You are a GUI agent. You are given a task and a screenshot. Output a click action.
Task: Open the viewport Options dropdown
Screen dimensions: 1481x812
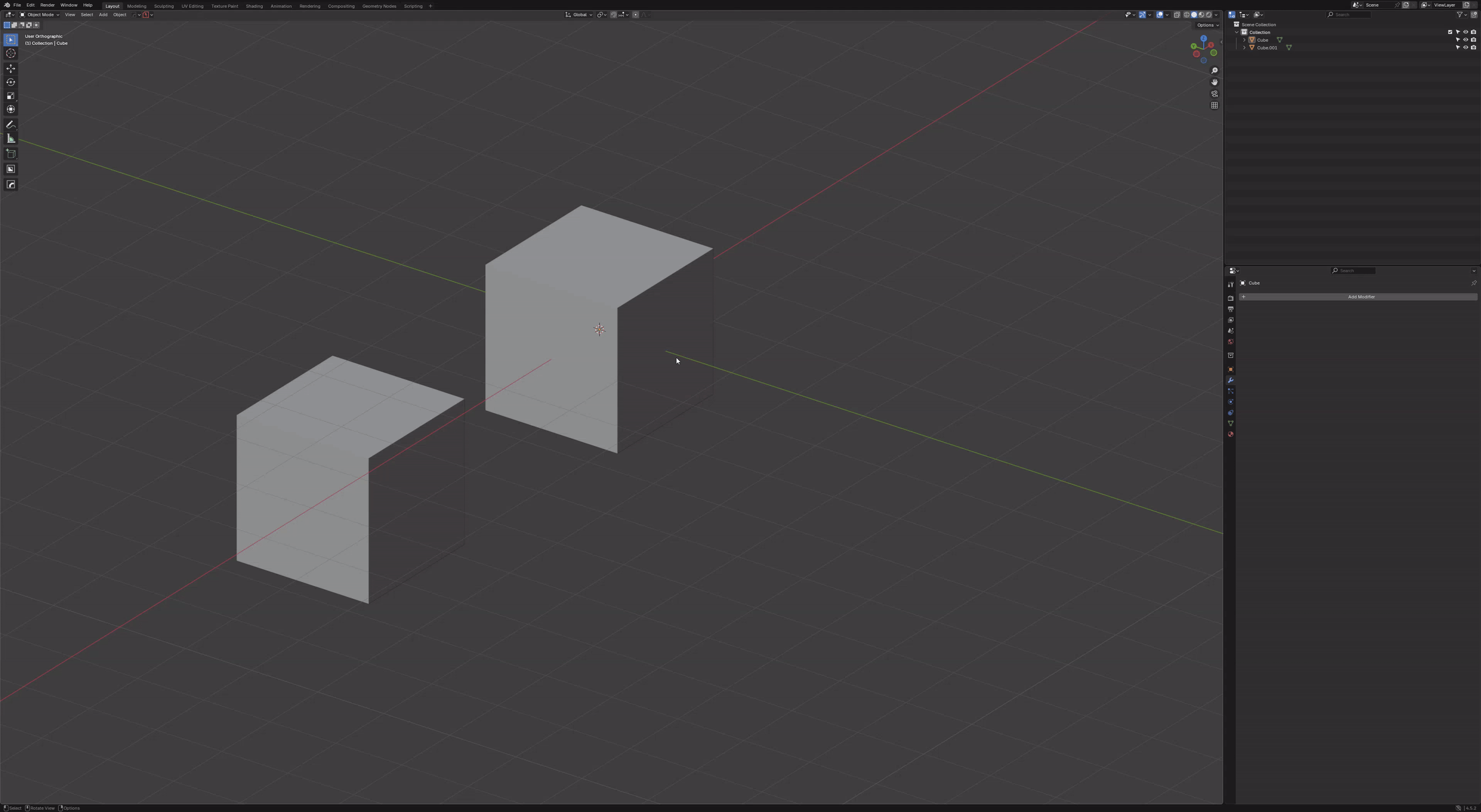(1207, 25)
